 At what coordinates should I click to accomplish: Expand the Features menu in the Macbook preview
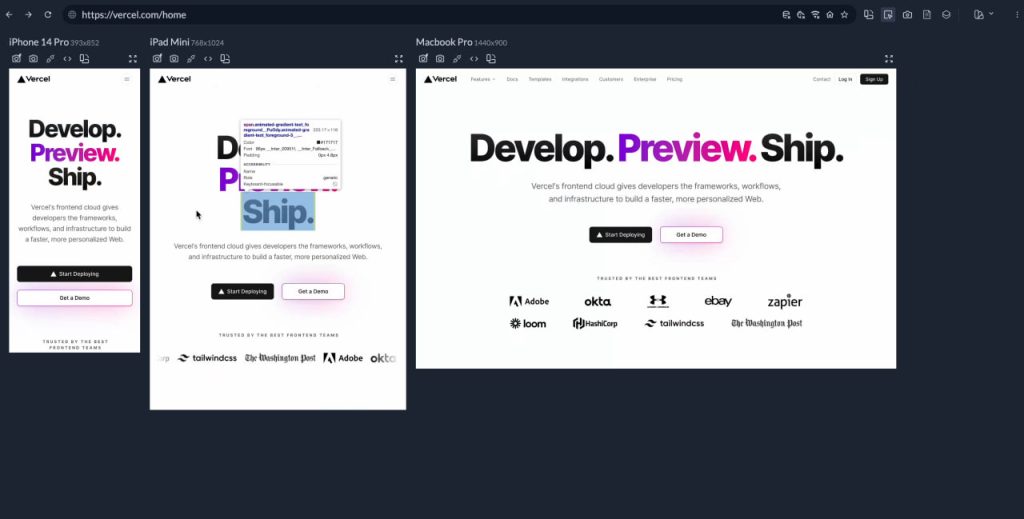pyautogui.click(x=483, y=79)
